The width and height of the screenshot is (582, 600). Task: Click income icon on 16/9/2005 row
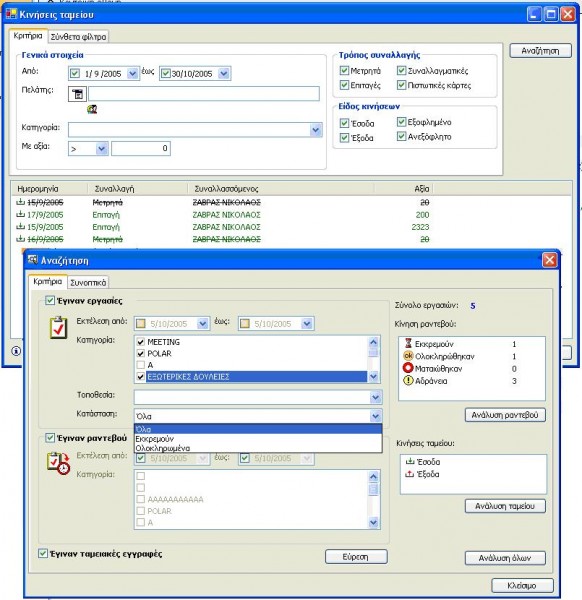(20, 239)
